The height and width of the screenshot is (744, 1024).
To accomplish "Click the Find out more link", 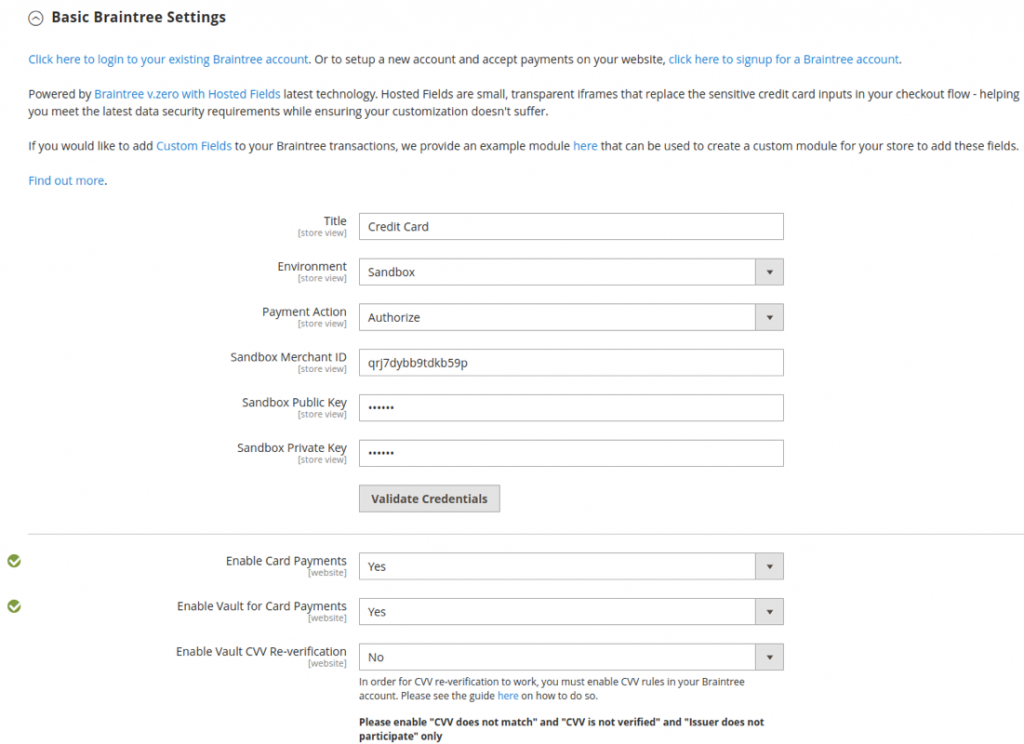I will (x=65, y=181).
